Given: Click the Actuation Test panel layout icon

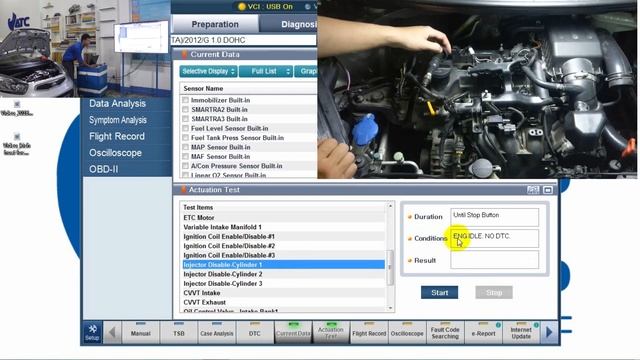Looking at the screenshot, I should [533, 190].
